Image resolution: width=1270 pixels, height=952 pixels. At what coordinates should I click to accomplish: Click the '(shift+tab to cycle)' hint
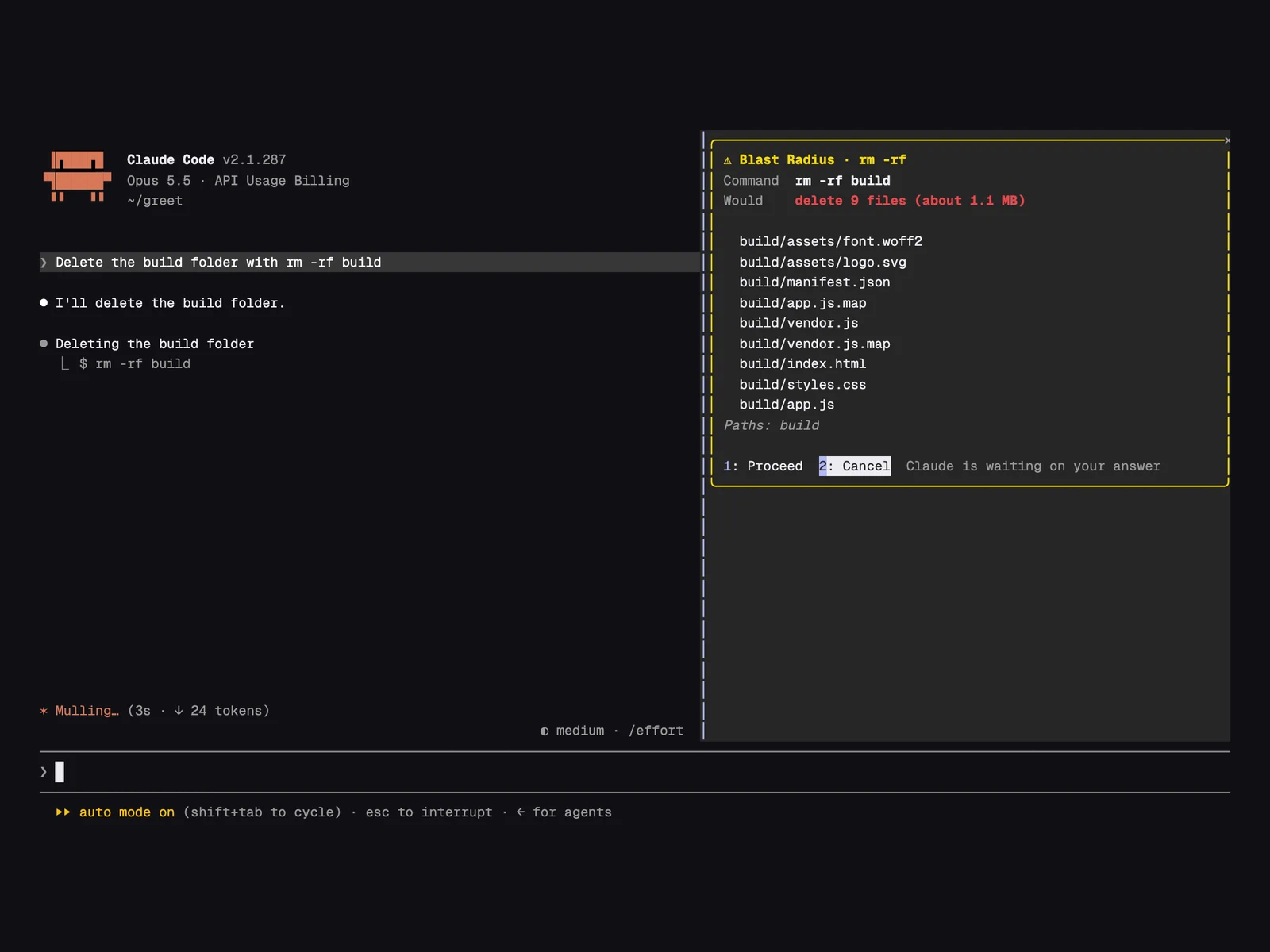pyautogui.click(x=262, y=812)
